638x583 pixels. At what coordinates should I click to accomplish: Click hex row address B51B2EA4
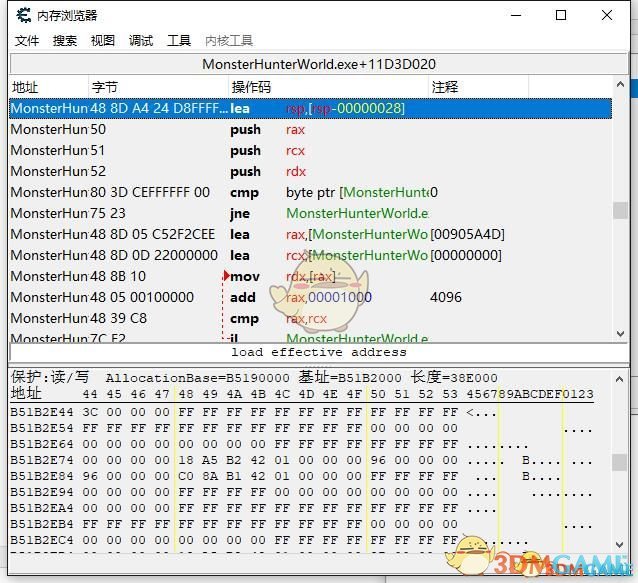[42, 508]
